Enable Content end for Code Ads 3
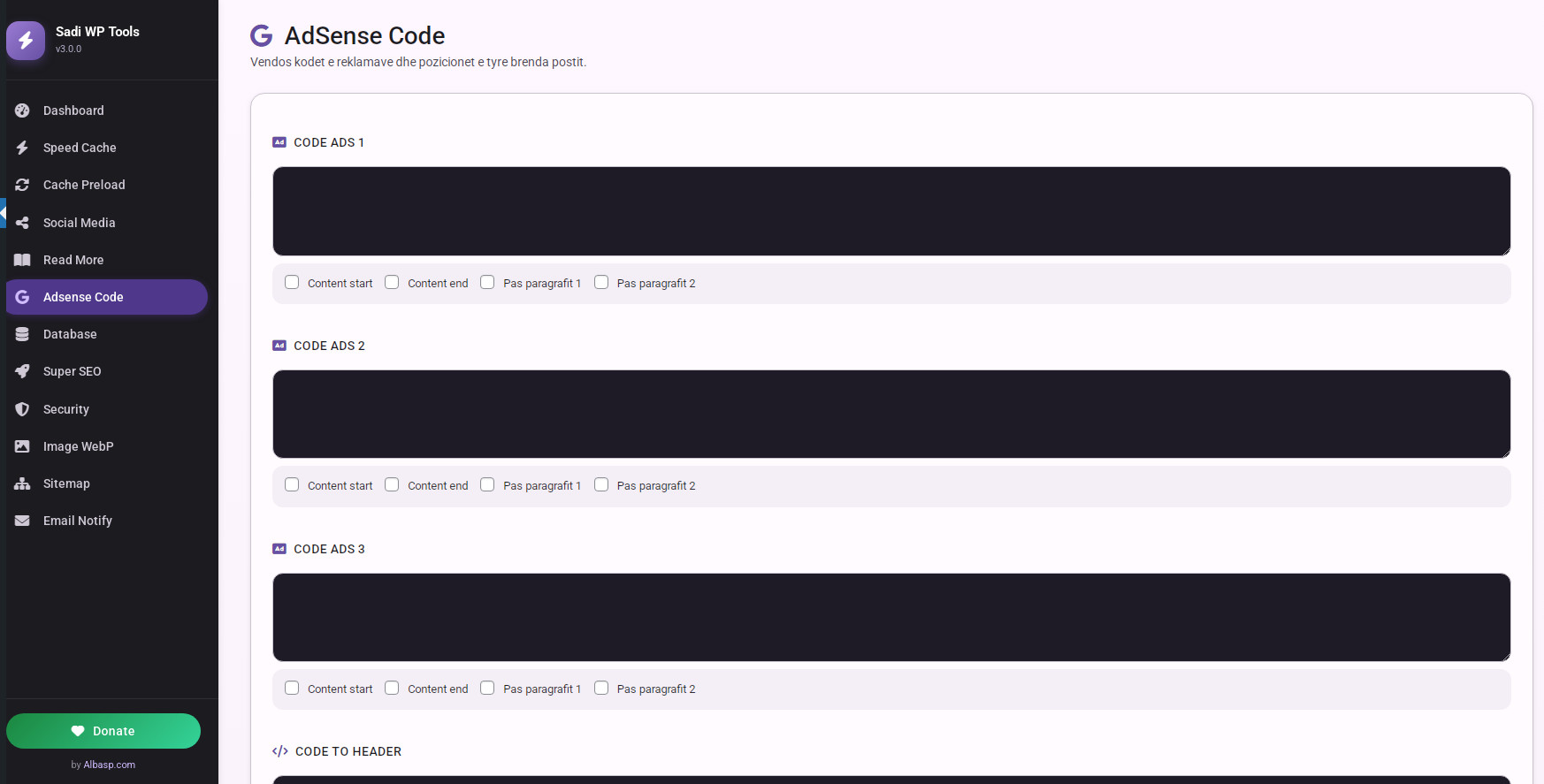This screenshot has width=1544, height=784. pyautogui.click(x=392, y=689)
